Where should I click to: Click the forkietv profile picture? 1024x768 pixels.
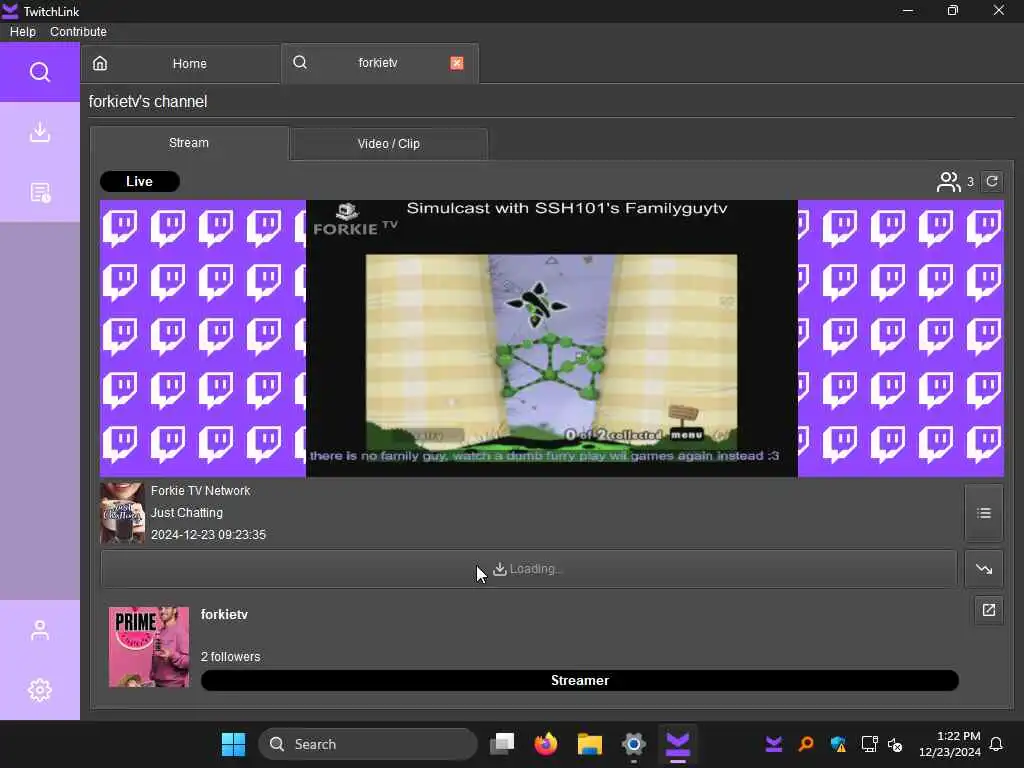pos(149,647)
